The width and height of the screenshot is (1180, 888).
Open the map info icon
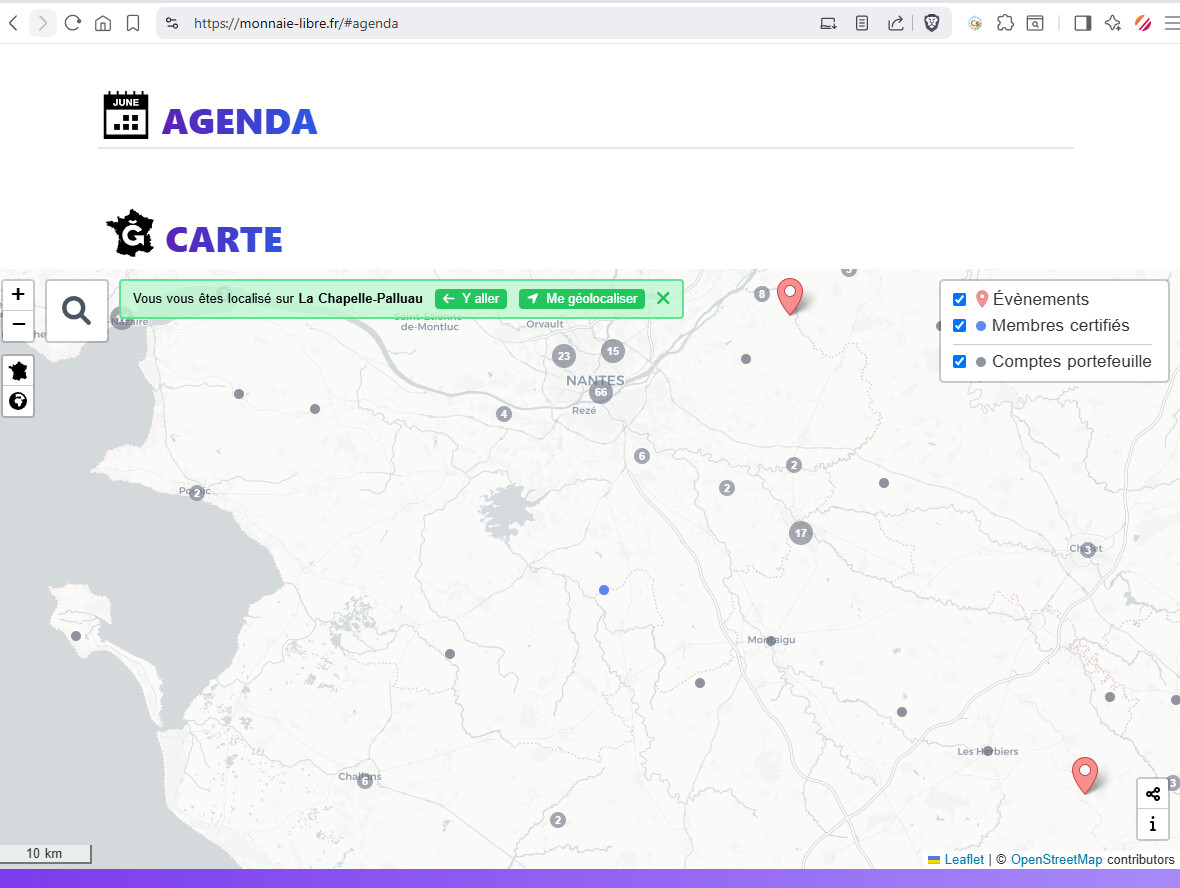pyautogui.click(x=1153, y=824)
